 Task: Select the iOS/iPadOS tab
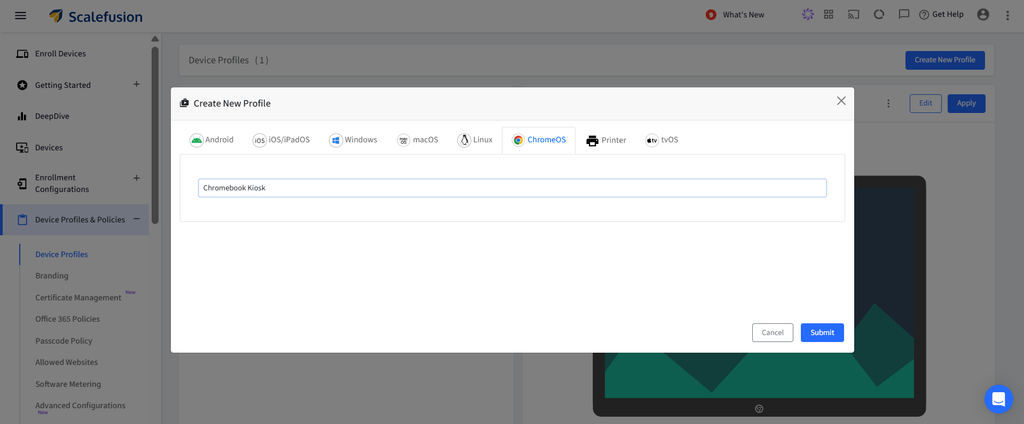pyautogui.click(x=281, y=140)
